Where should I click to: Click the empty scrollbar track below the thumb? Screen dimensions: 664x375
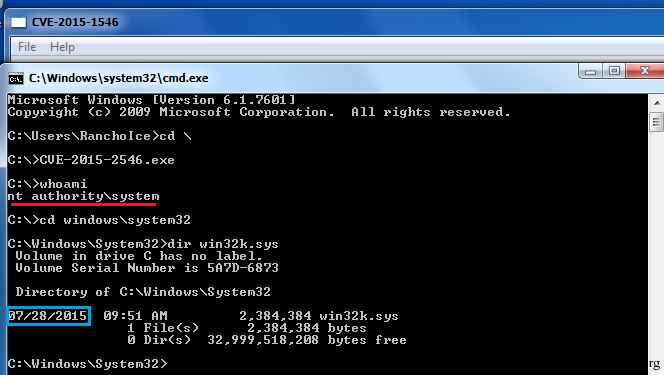point(657,245)
